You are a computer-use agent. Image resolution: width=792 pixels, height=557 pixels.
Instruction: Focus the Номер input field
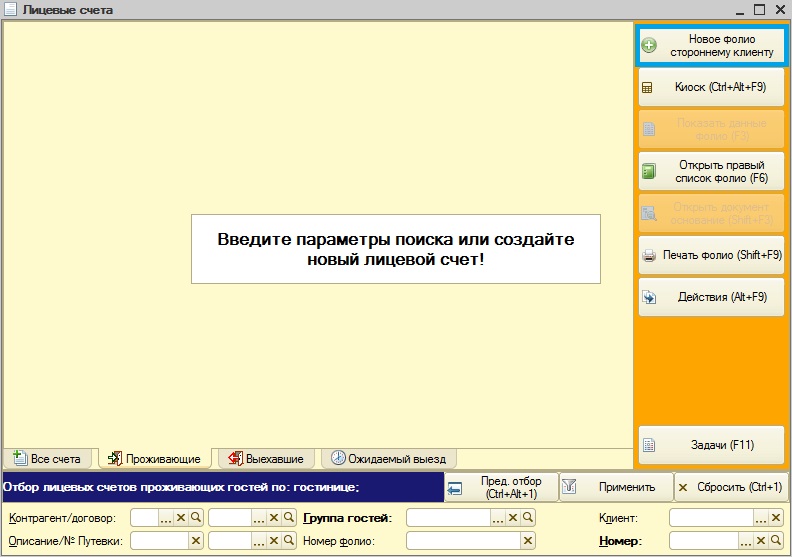point(704,541)
